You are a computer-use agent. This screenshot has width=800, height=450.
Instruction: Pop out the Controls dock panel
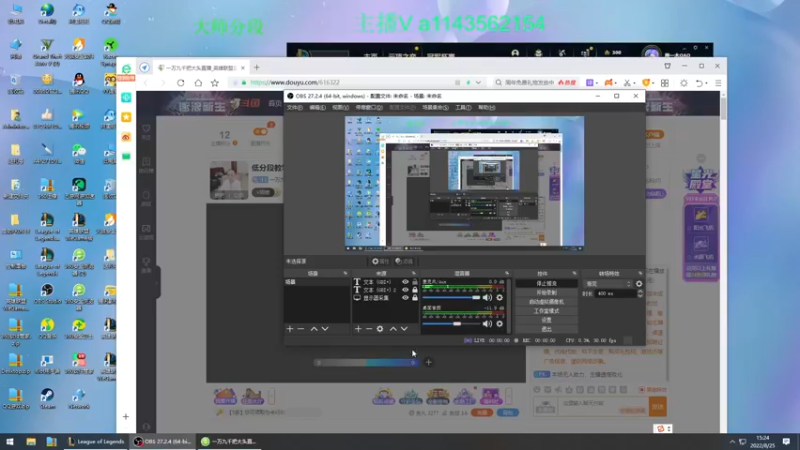pyautogui.click(x=574, y=273)
